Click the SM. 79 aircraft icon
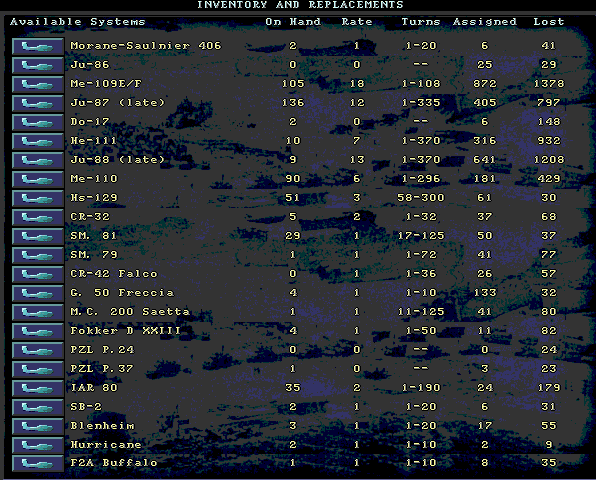Image resolution: width=596 pixels, height=480 pixels. [x=38, y=255]
